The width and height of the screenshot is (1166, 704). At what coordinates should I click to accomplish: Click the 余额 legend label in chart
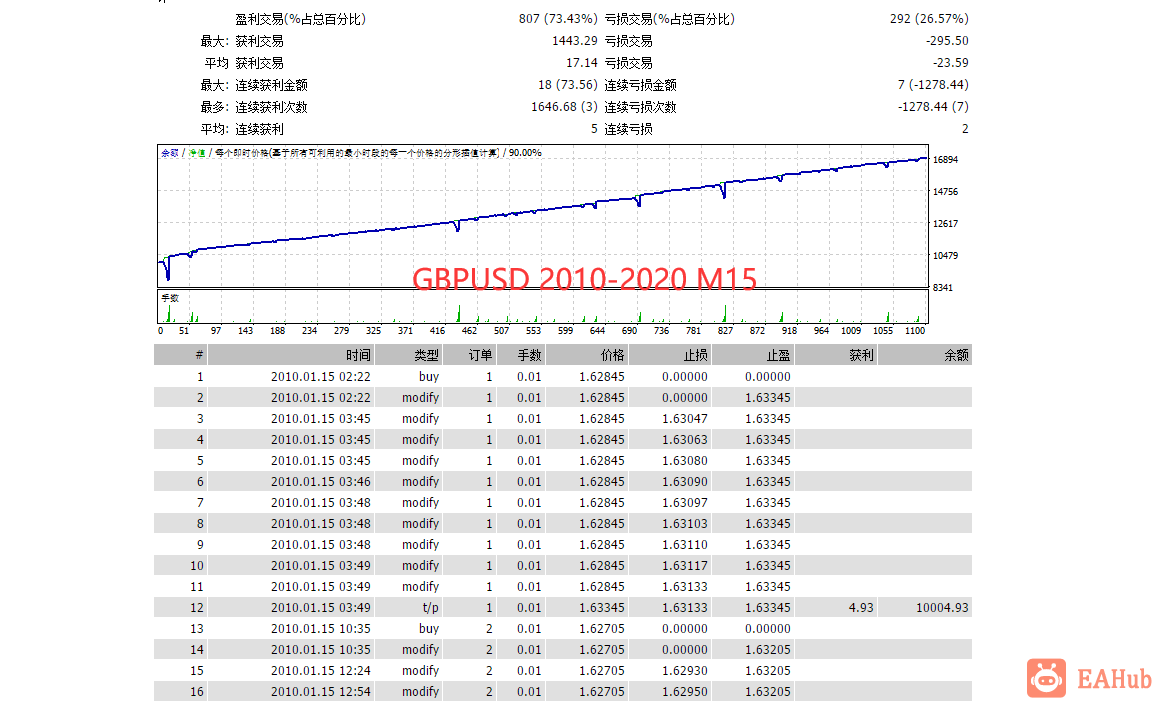170,153
